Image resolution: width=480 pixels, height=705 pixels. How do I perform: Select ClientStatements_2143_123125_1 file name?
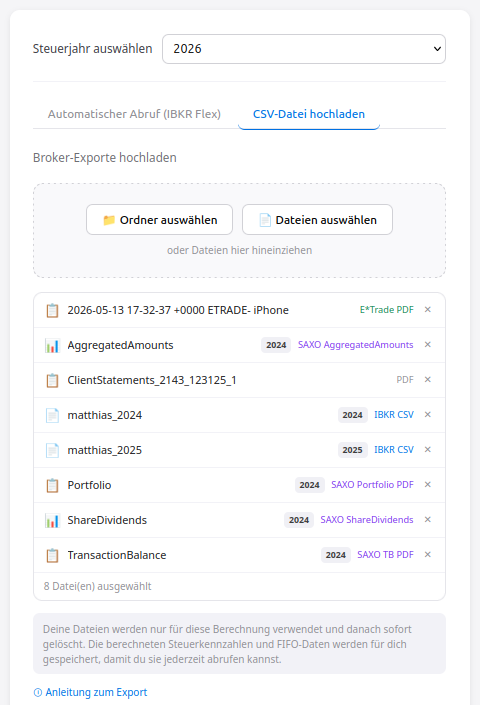pos(152,380)
